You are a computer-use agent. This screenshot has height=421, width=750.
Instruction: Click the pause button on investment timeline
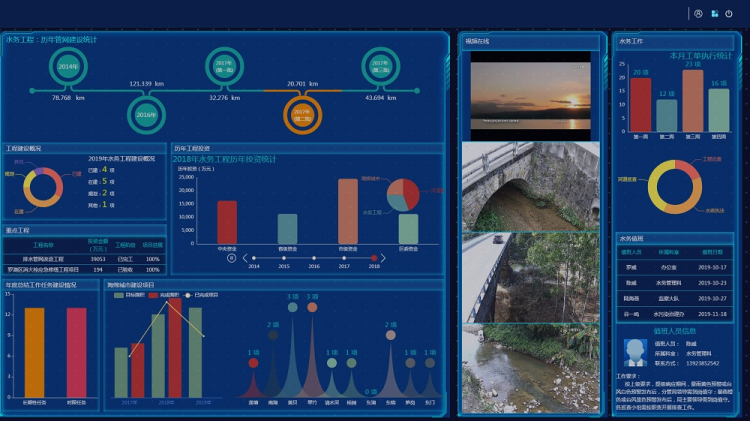coord(232,257)
